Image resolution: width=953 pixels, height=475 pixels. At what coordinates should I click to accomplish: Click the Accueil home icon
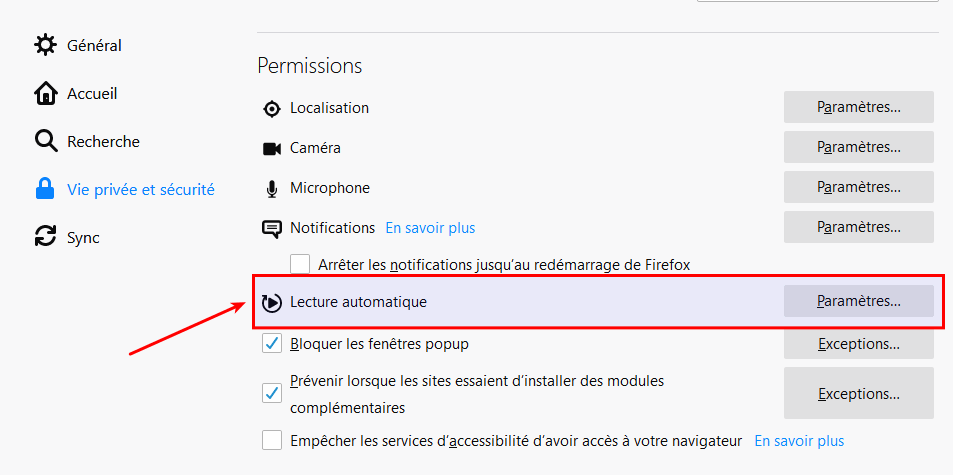(x=46, y=93)
